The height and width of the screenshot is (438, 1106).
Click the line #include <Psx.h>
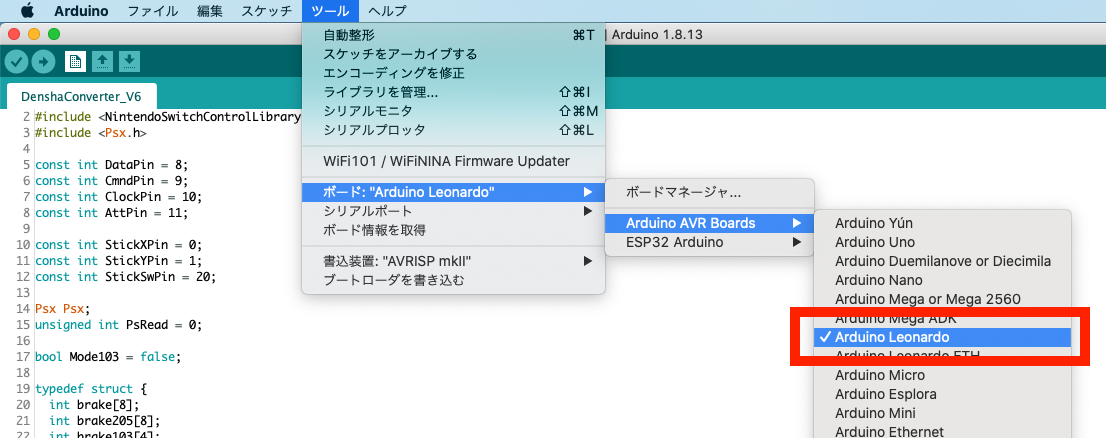90,133
